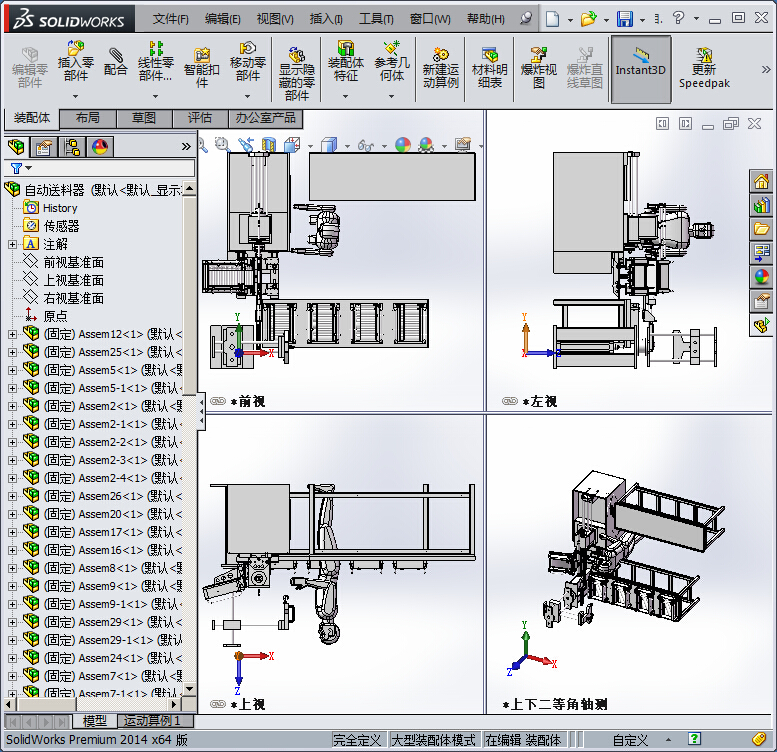Expand the Assem20<1> tree node

(x=12, y=514)
